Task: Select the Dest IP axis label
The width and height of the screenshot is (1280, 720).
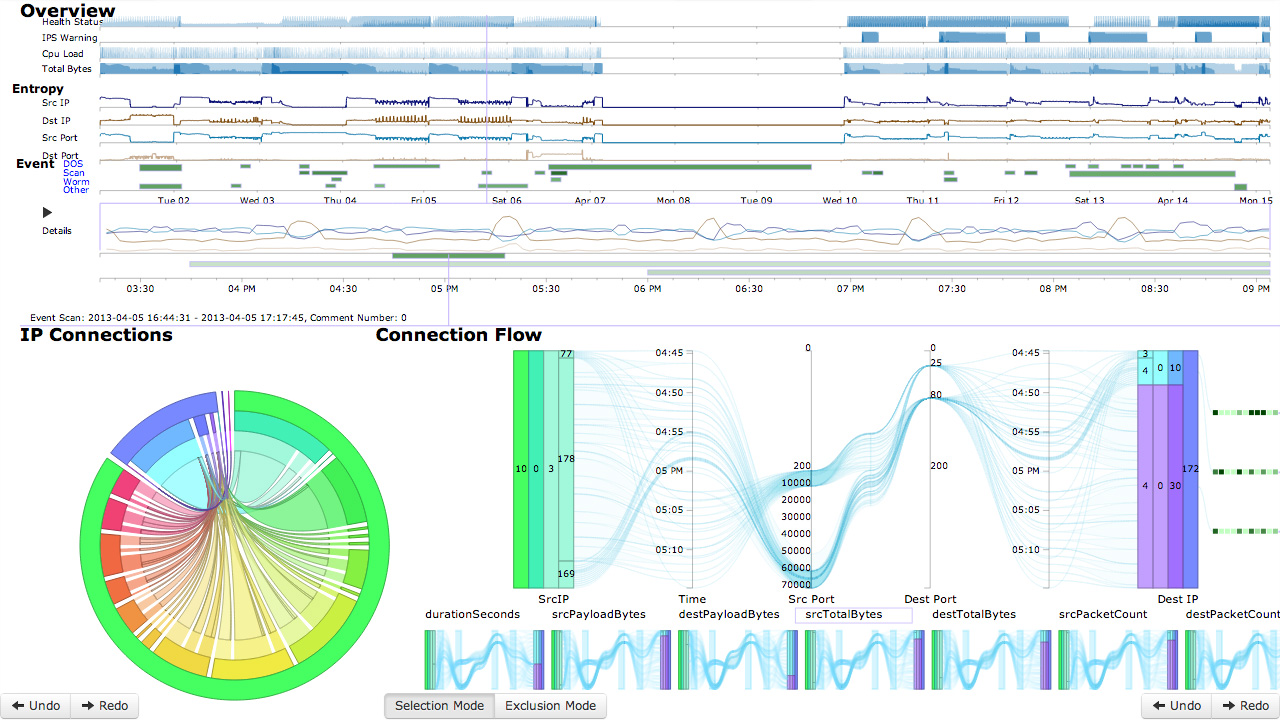Action: (1177, 599)
